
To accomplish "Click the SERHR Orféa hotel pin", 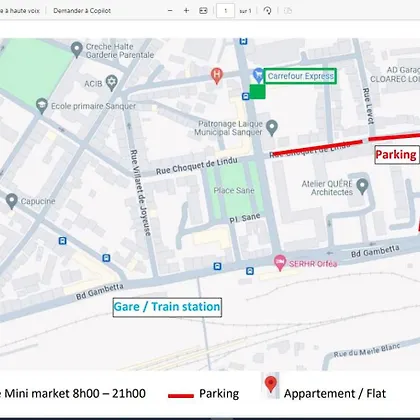I will 280,263.
